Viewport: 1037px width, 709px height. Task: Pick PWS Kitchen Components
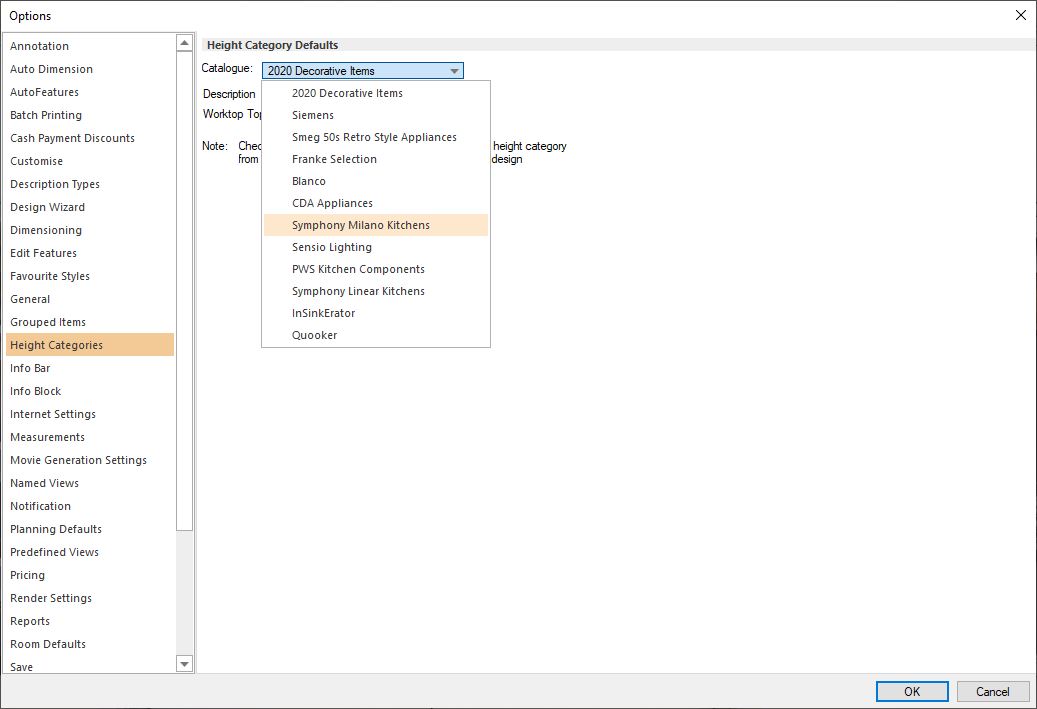[x=376, y=269]
